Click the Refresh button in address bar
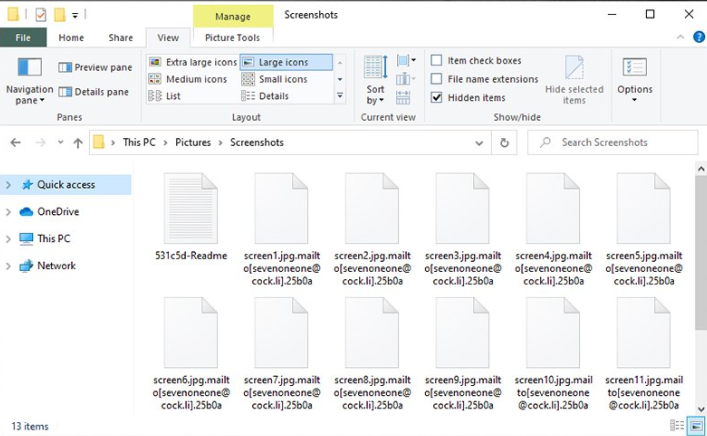 (x=504, y=143)
